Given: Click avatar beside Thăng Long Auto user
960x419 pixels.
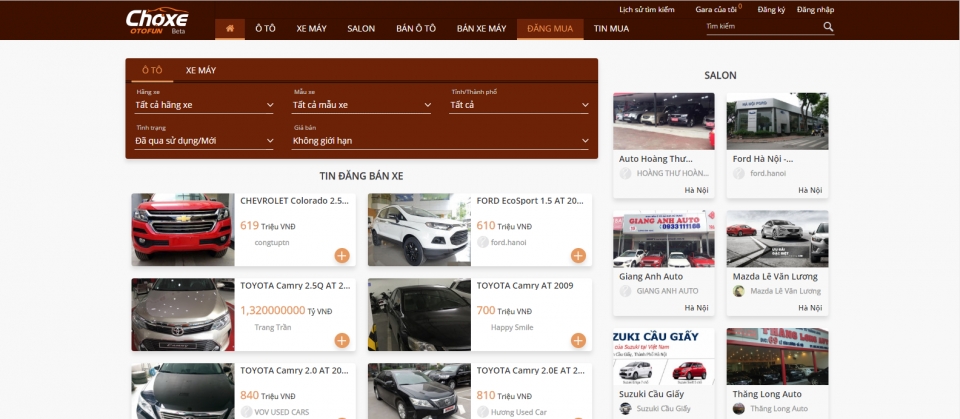Looking at the screenshot, I should 739,409.
